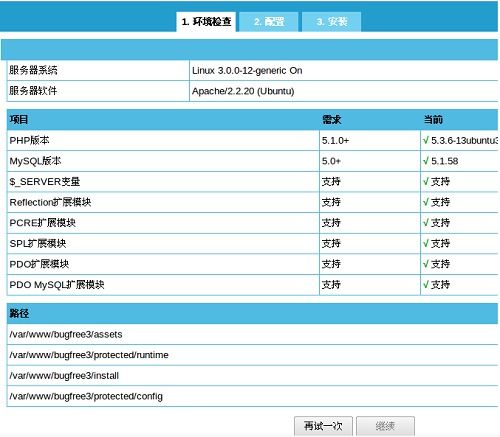Click the /var/www/bugfree3/protected/runtime path
This screenshot has height=437, width=500.
click(89, 355)
